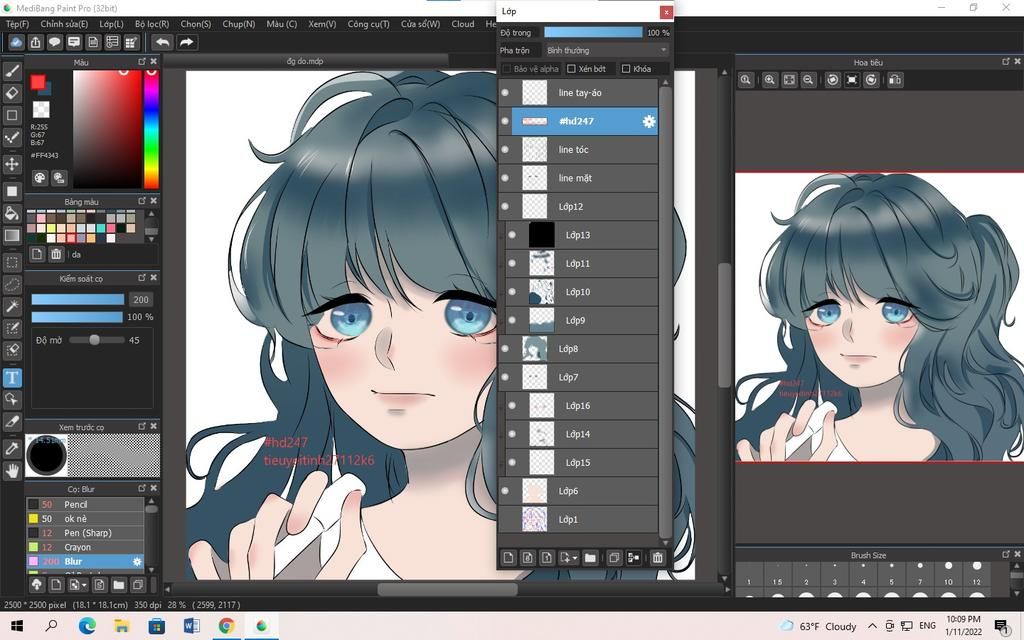Screen dimensions: 1024x640
Task: Duplicate the selected layer
Action: 614,557
